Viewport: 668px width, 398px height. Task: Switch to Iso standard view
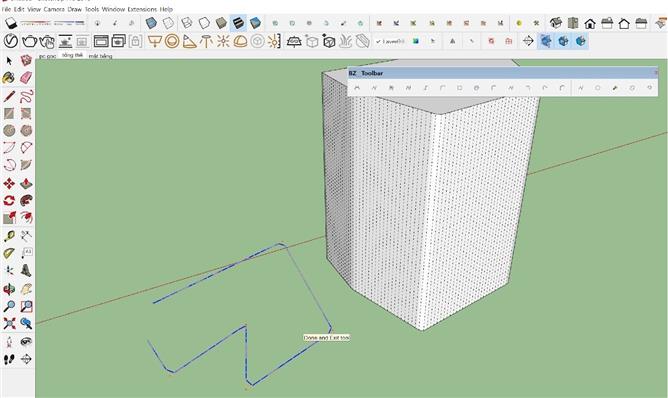555,23
